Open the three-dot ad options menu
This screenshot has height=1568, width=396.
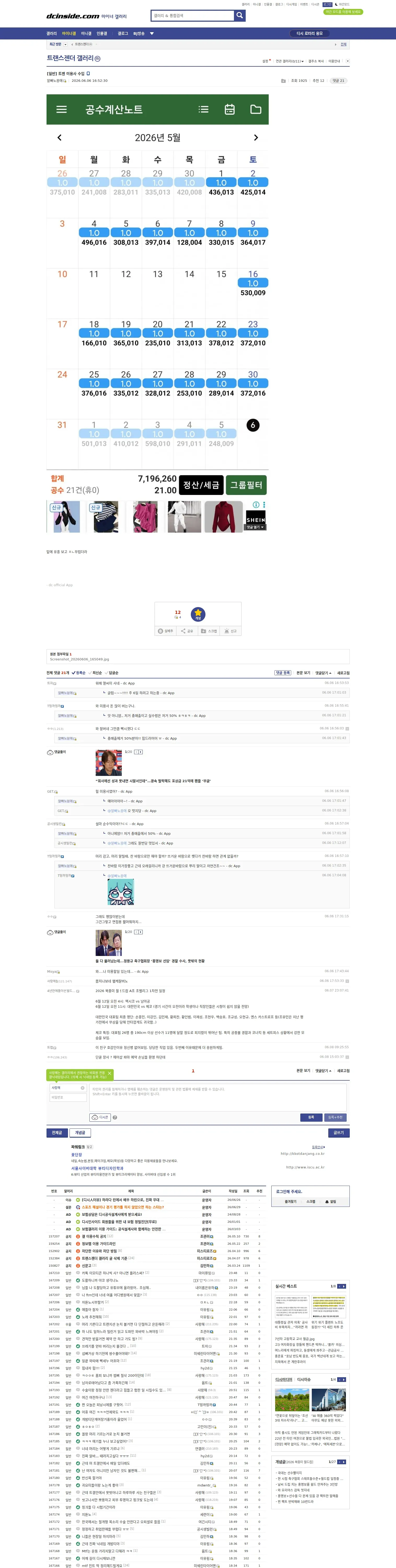(264, 505)
